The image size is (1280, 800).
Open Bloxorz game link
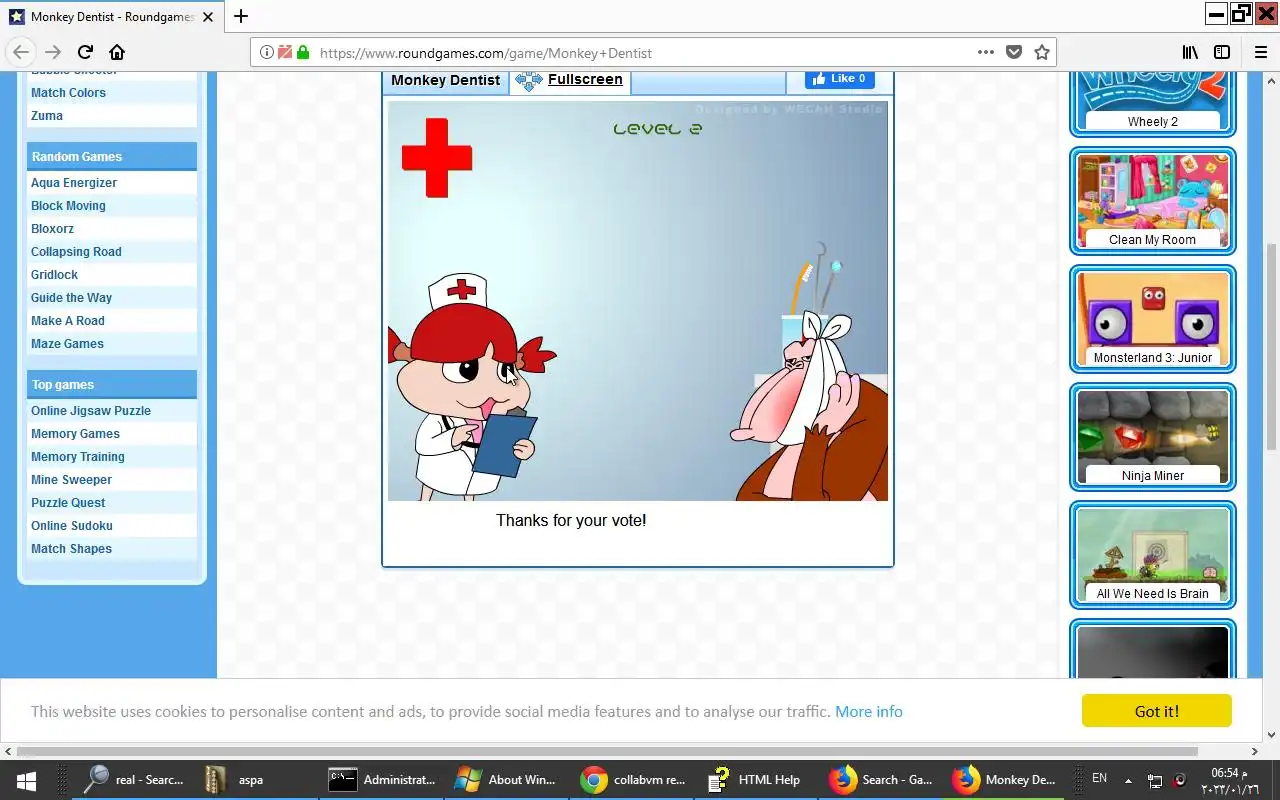point(52,228)
